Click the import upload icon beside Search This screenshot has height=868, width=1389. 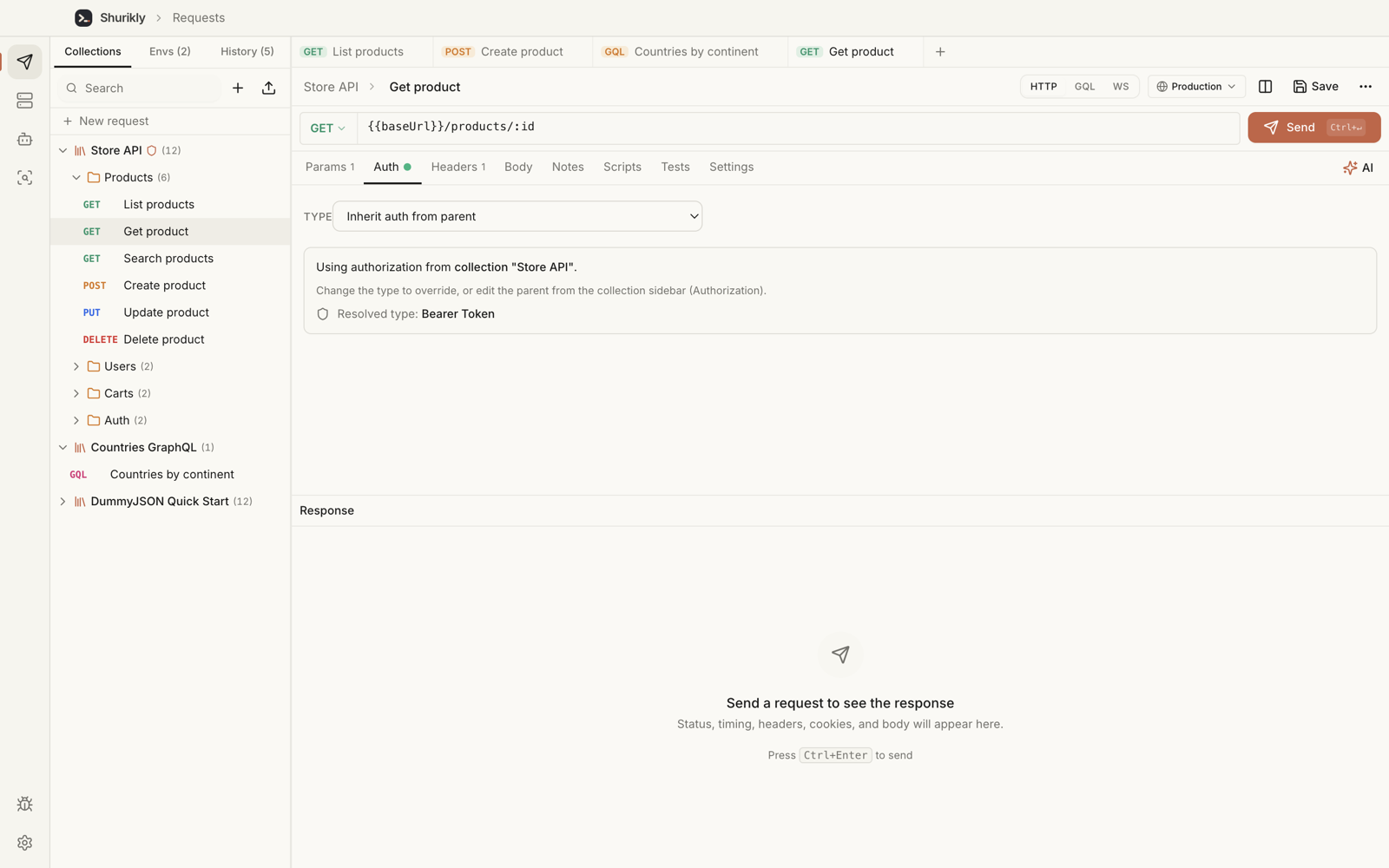(x=268, y=88)
